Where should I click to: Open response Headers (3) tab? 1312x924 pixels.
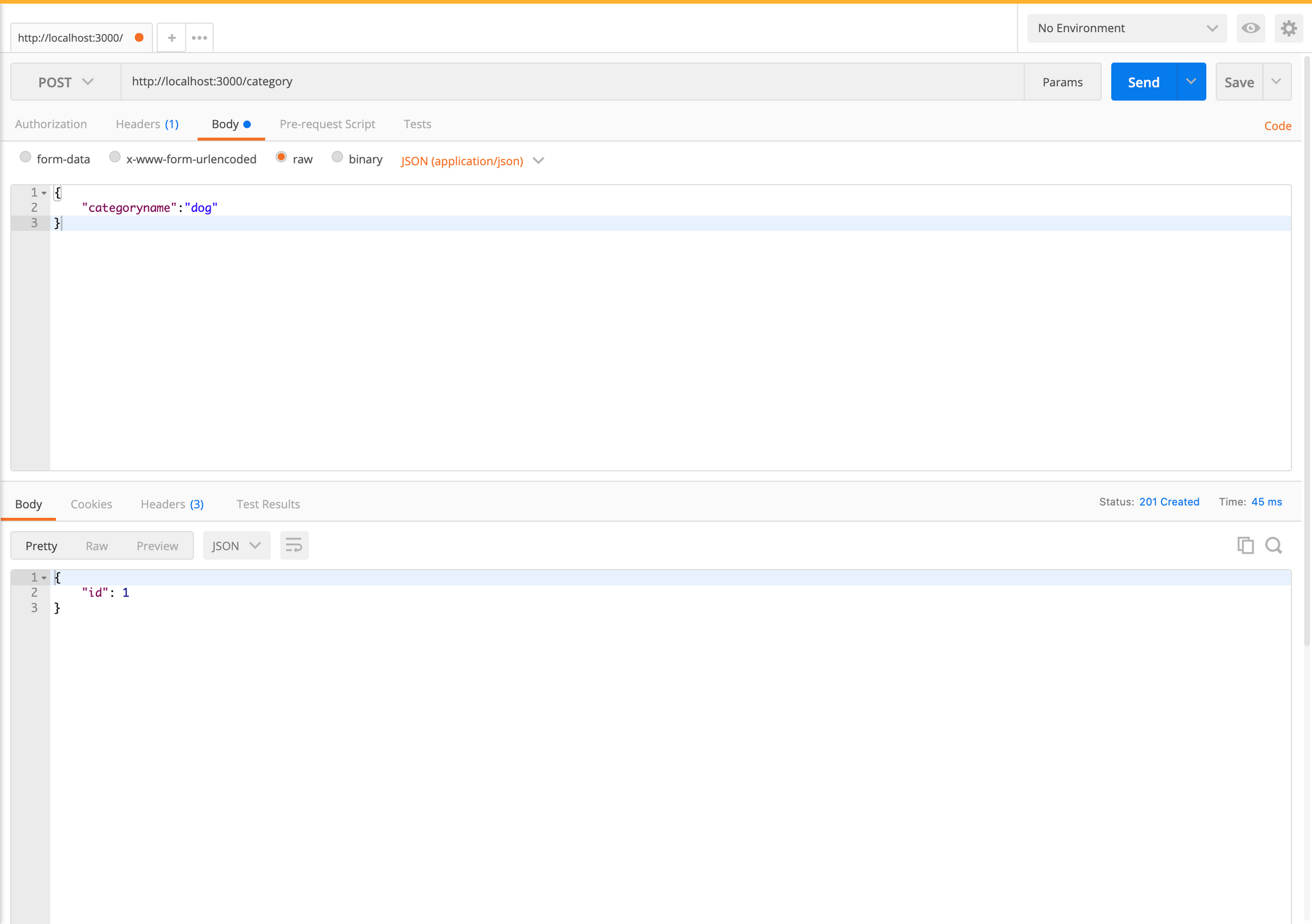(172, 504)
